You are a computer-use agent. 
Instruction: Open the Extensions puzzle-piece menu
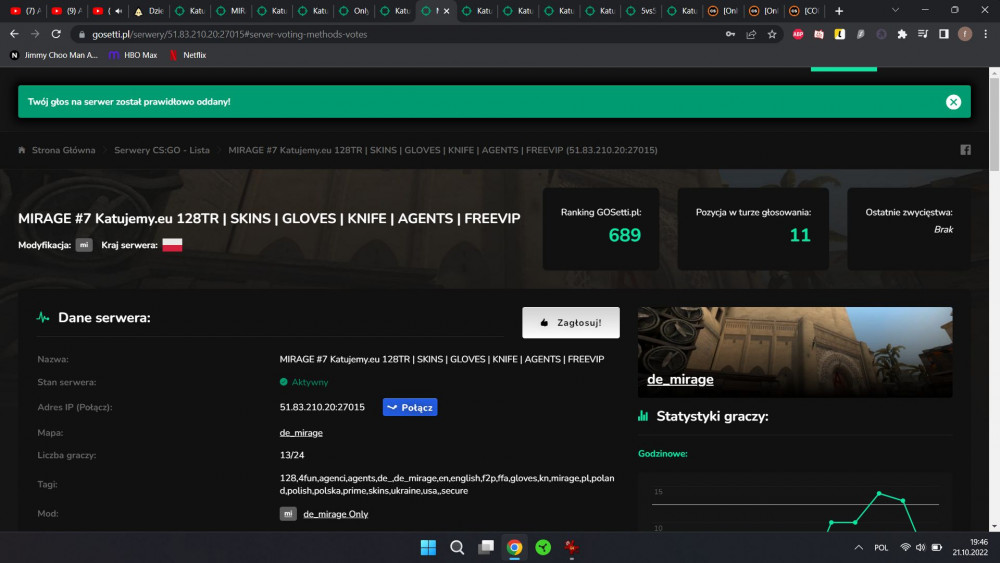[902, 34]
